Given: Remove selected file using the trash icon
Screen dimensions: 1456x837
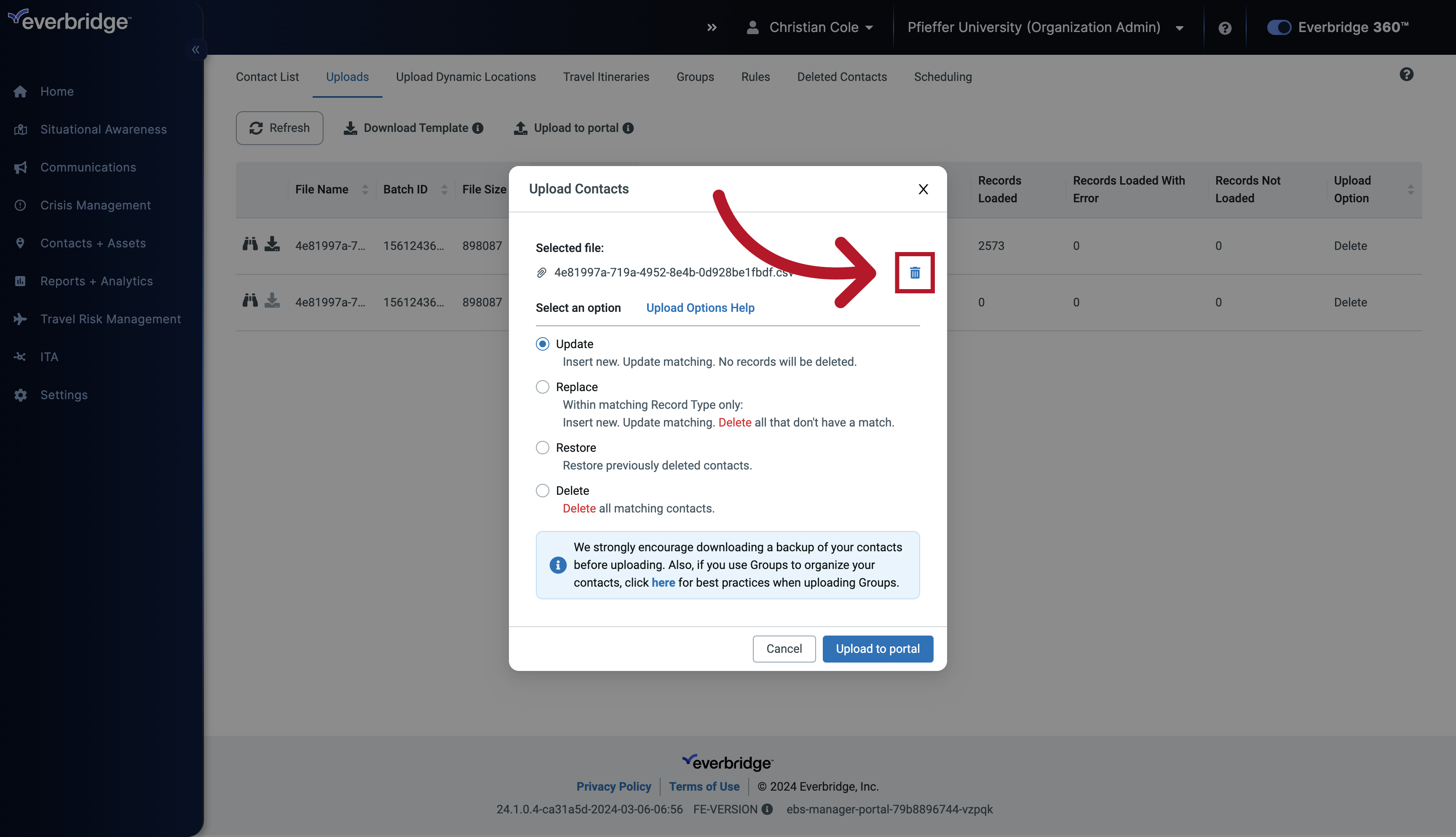Looking at the screenshot, I should pyautogui.click(x=914, y=273).
